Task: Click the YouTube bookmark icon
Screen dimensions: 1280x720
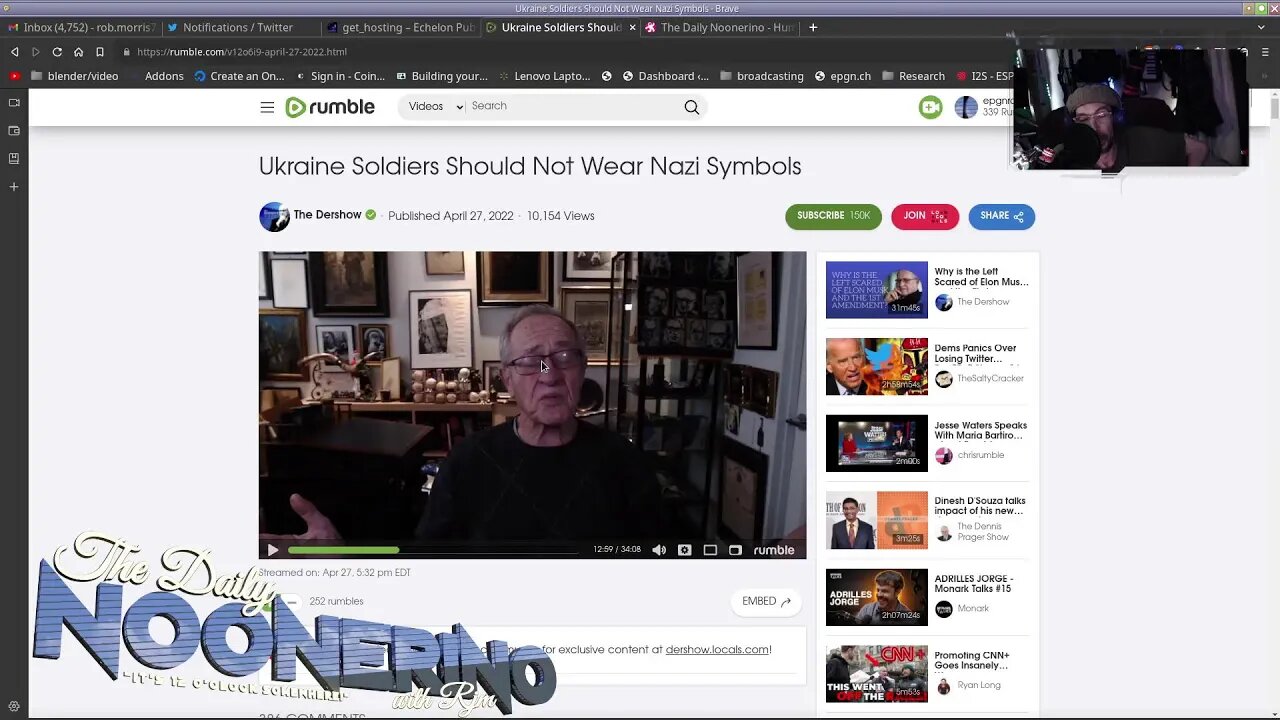Action: click(14, 76)
